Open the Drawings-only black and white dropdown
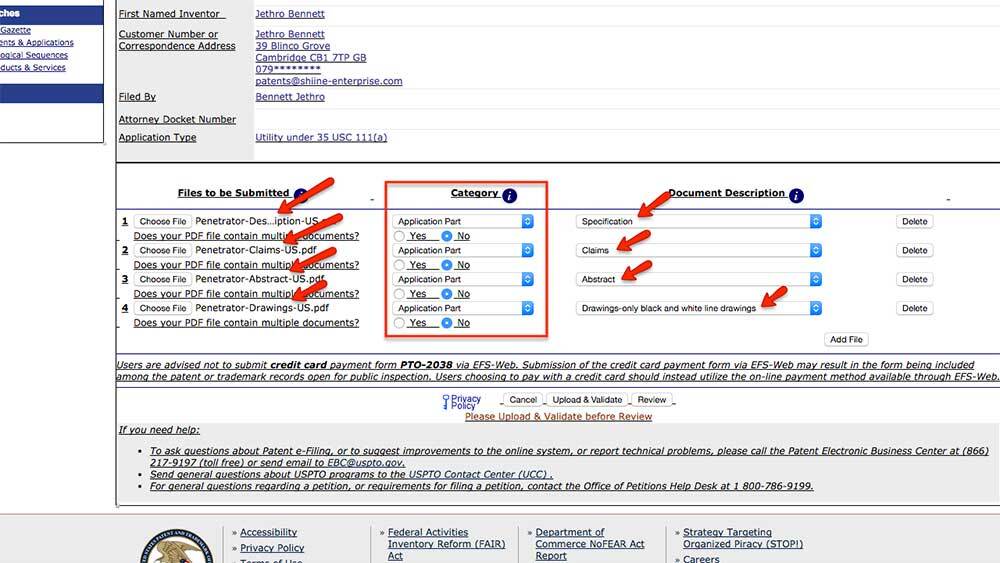The height and width of the screenshot is (563, 1000). pyautogui.click(x=698, y=309)
